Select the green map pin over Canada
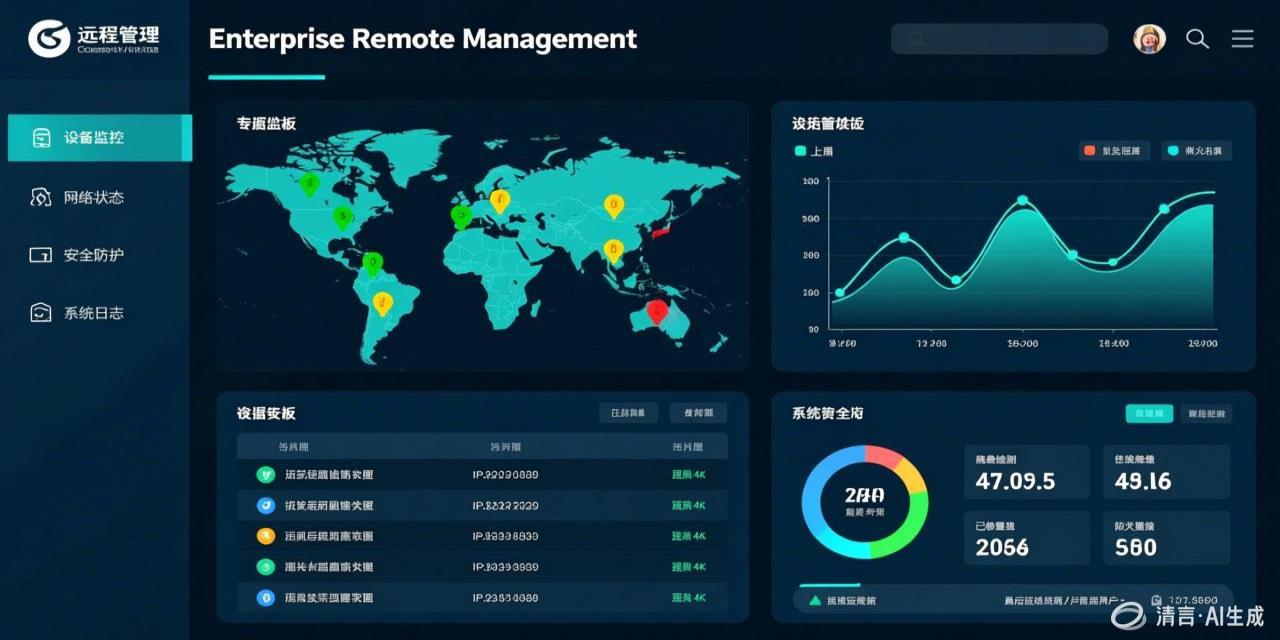 (310, 183)
